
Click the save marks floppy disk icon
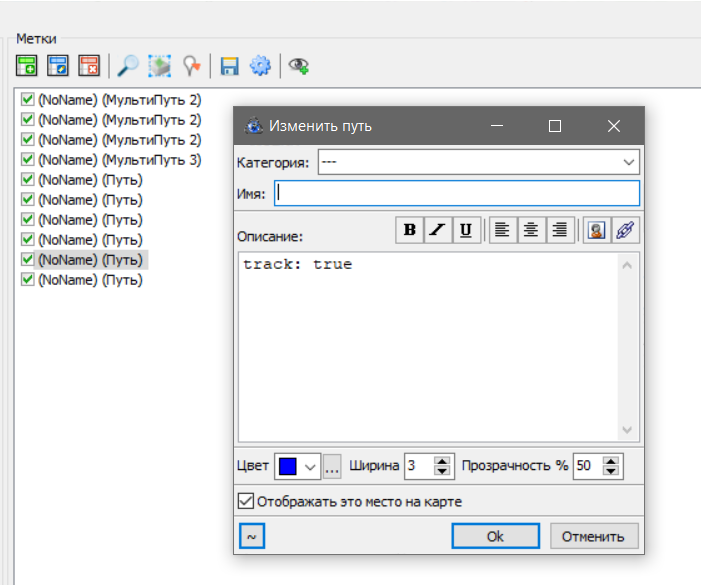[229, 66]
